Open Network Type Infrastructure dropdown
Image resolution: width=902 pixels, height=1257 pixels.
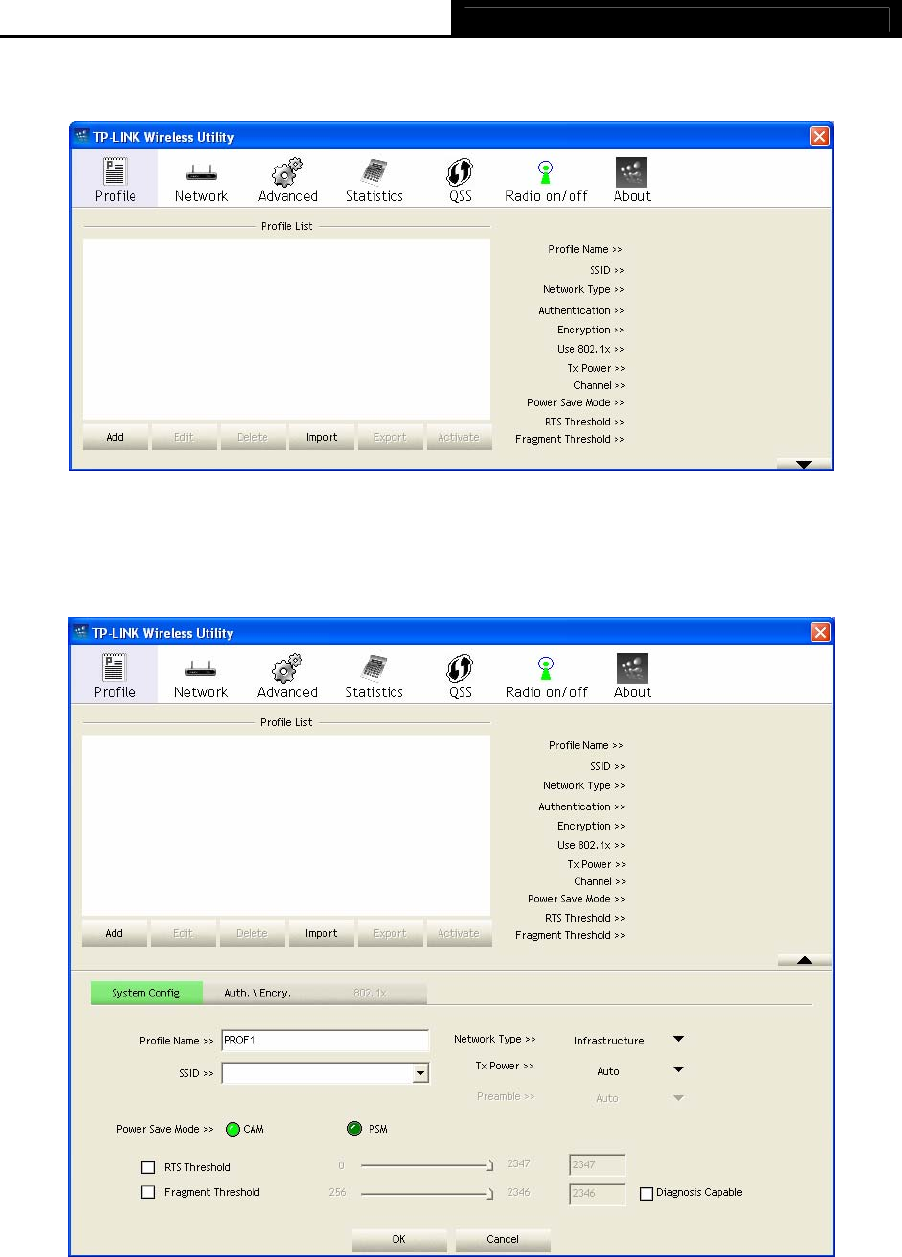[678, 1040]
